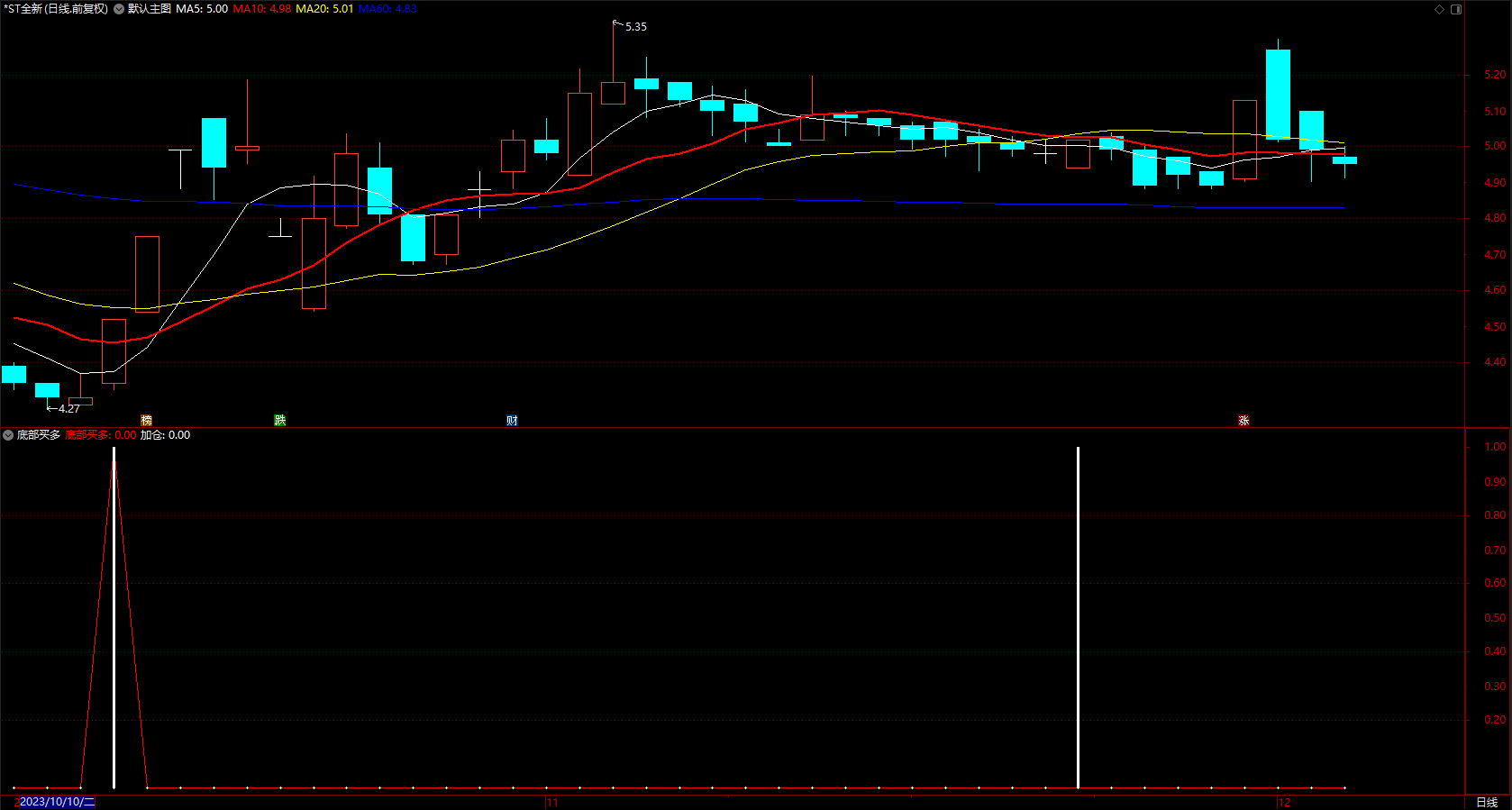
Task: Click the 4.80 price axis label
Action: [1495, 218]
